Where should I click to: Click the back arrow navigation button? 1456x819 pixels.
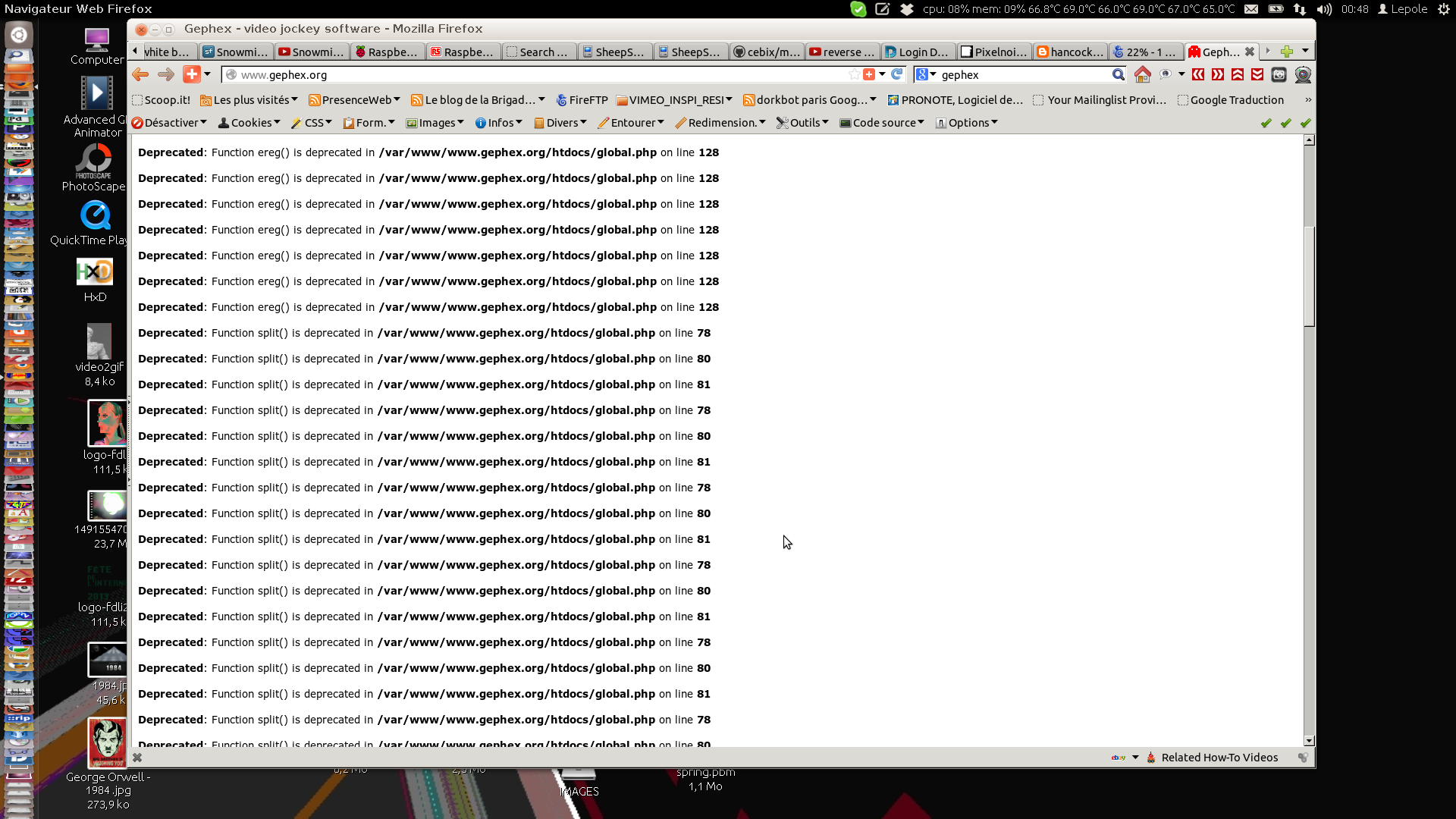(140, 74)
